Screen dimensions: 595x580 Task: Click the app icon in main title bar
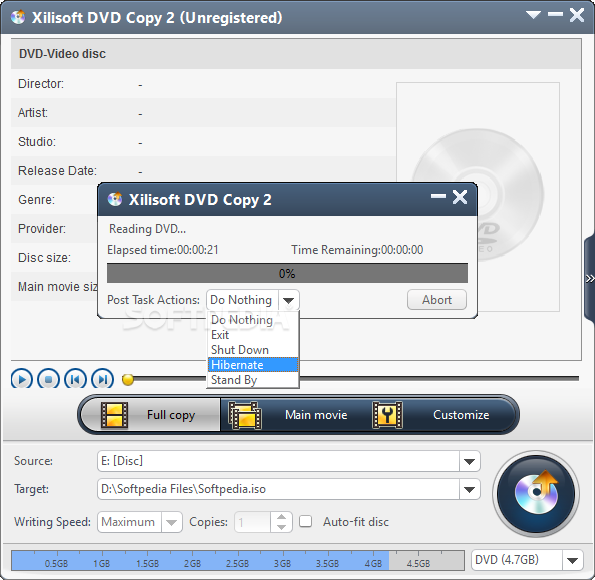(18, 17)
